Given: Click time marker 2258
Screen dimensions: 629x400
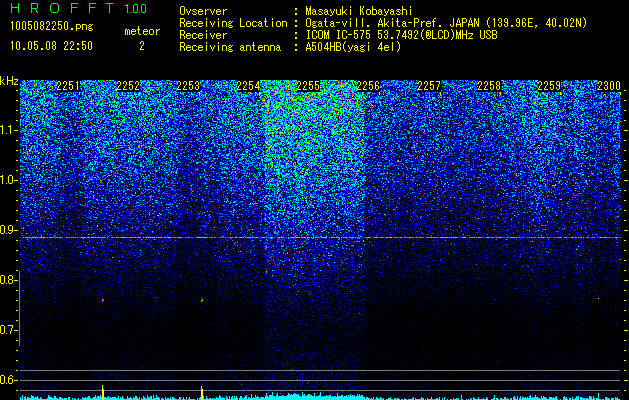Looking at the screenshot, I should click(x=489, y=86).
